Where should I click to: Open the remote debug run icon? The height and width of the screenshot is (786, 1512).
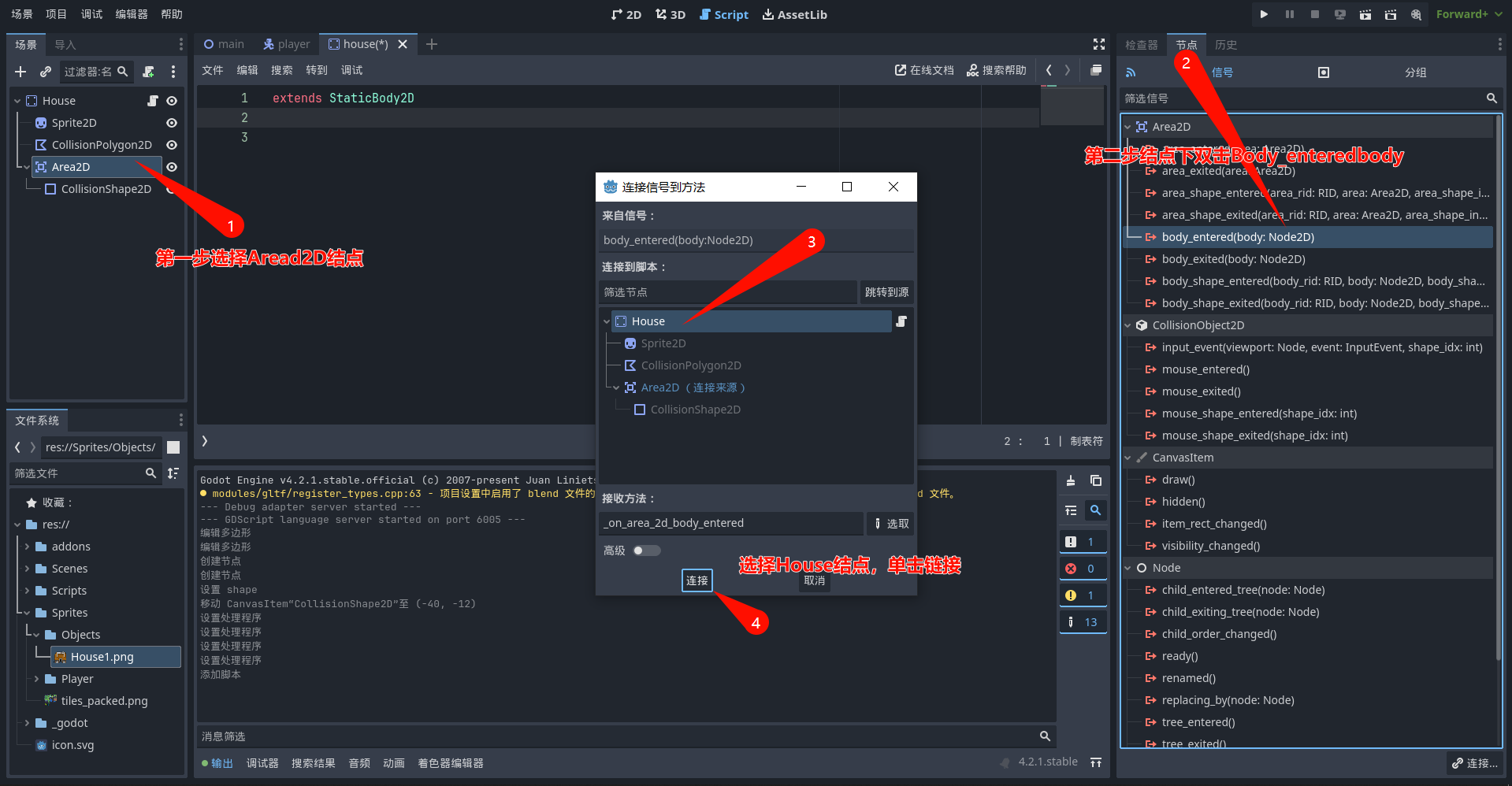point(1340,14)
